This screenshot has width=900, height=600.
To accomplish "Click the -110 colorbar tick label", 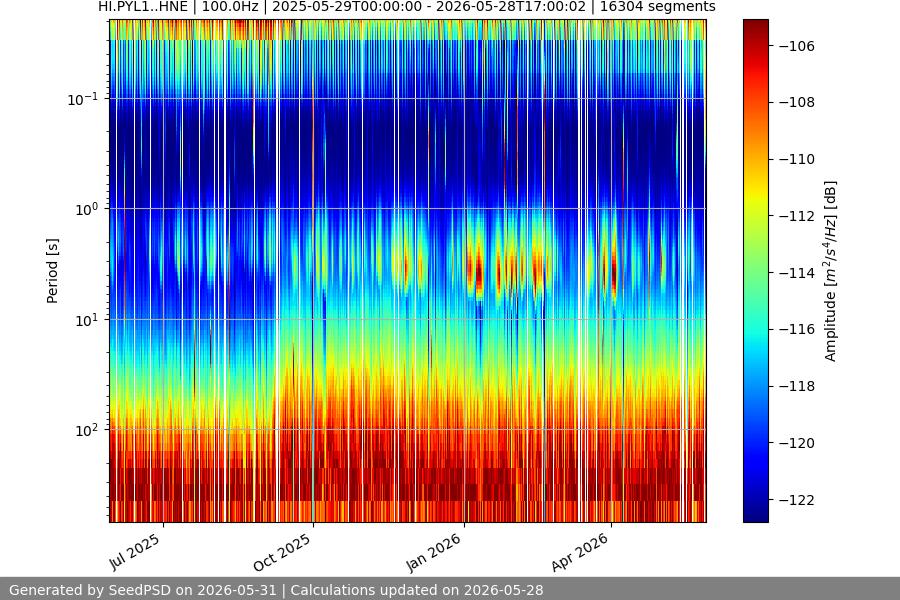I will coord(797,159).
